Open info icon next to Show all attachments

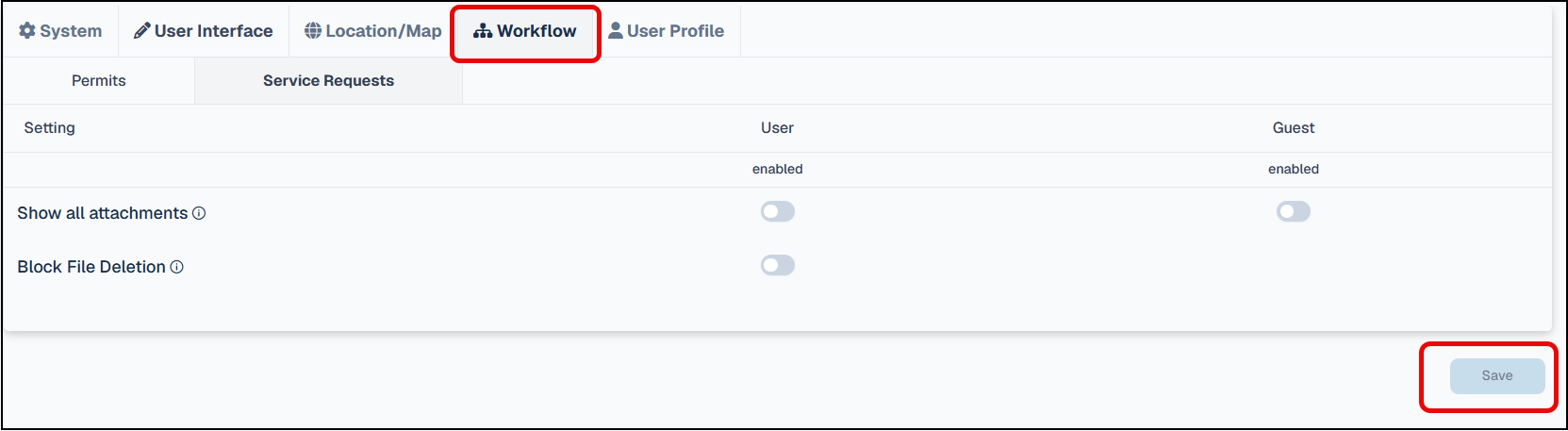[x=199, y=213]
